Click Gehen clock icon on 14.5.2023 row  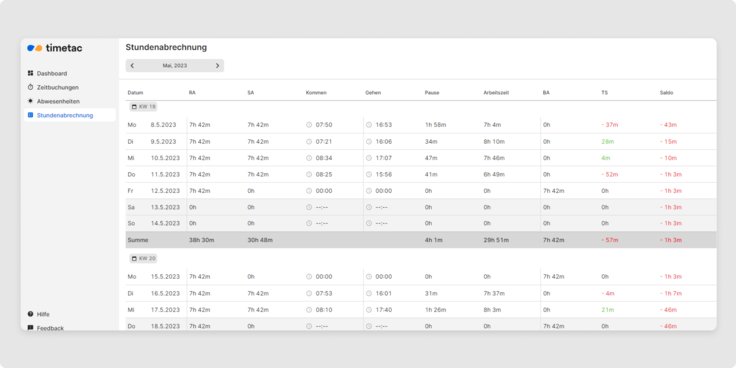[369, 223]
